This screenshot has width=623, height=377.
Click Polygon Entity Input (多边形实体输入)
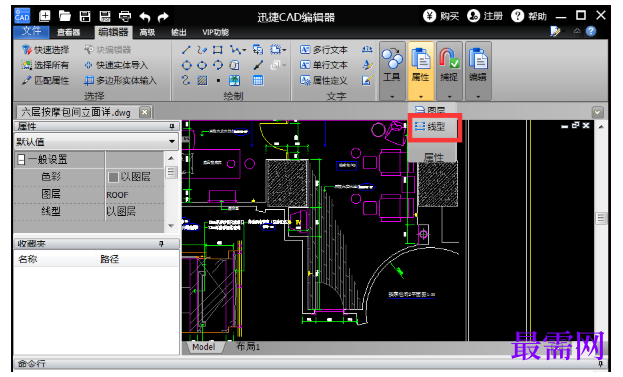click(120, 81)
